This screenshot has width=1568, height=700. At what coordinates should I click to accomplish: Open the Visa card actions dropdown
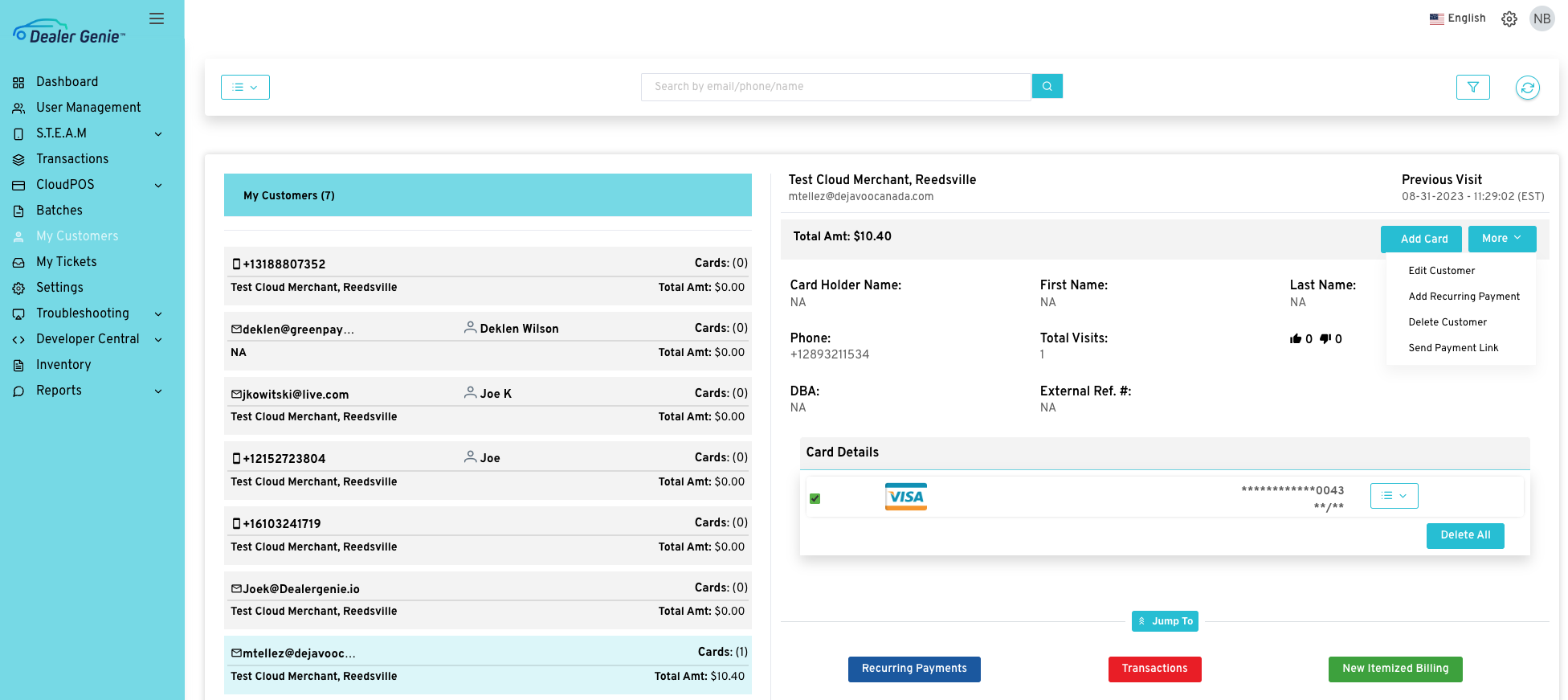click(x=1394, y=496)
